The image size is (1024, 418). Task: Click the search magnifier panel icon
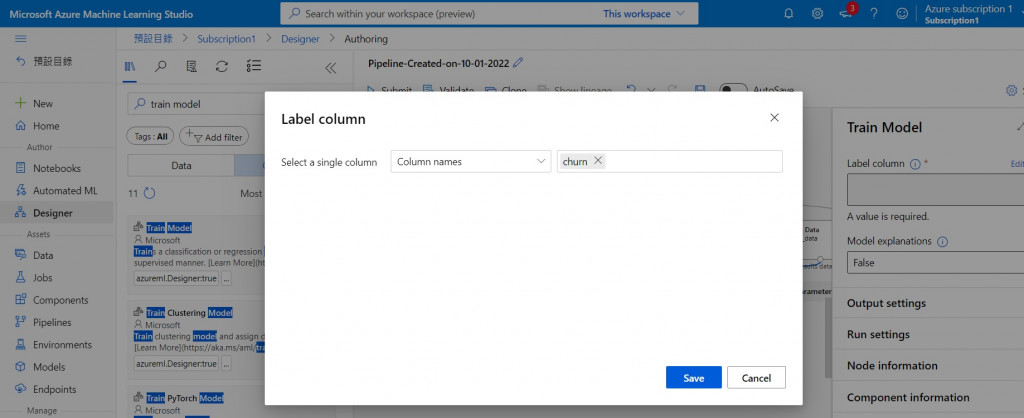(x=160, y=66)
